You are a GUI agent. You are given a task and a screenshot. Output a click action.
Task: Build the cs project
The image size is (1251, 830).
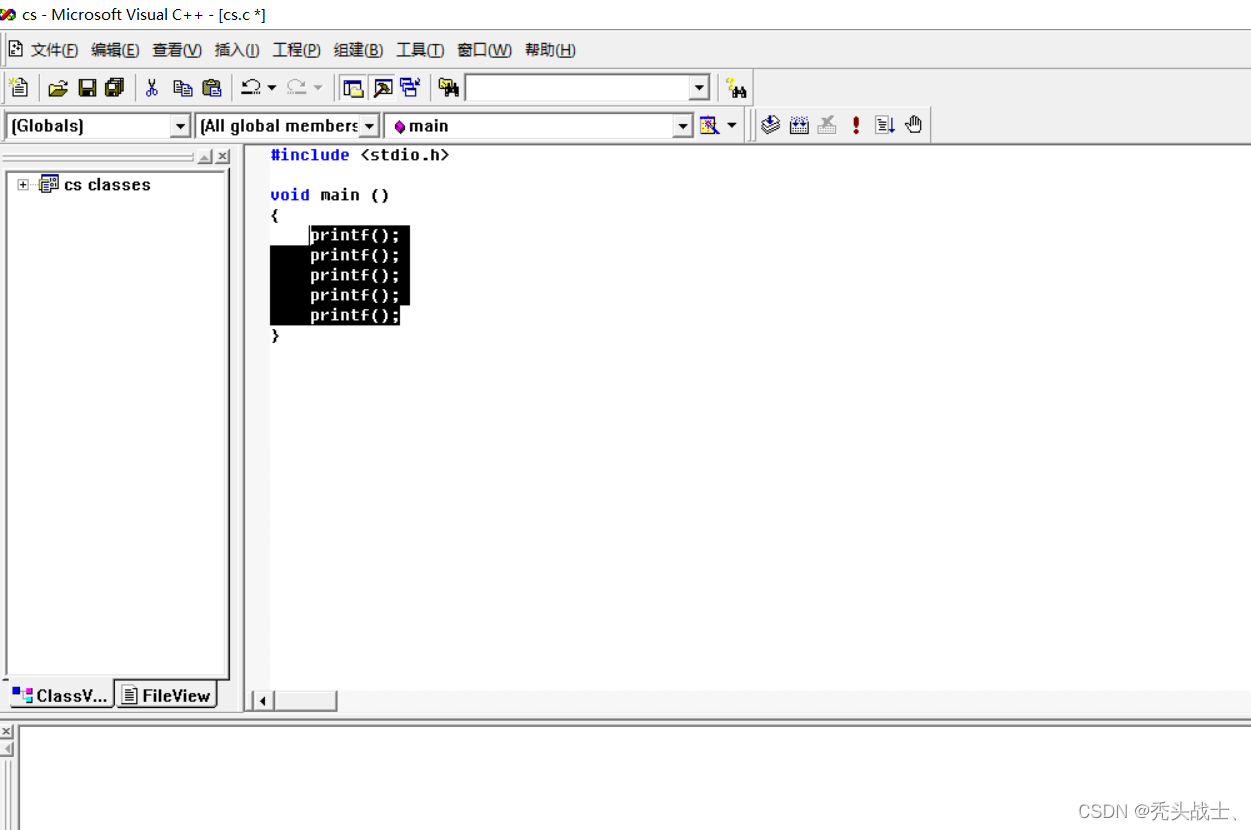[799, 124]
